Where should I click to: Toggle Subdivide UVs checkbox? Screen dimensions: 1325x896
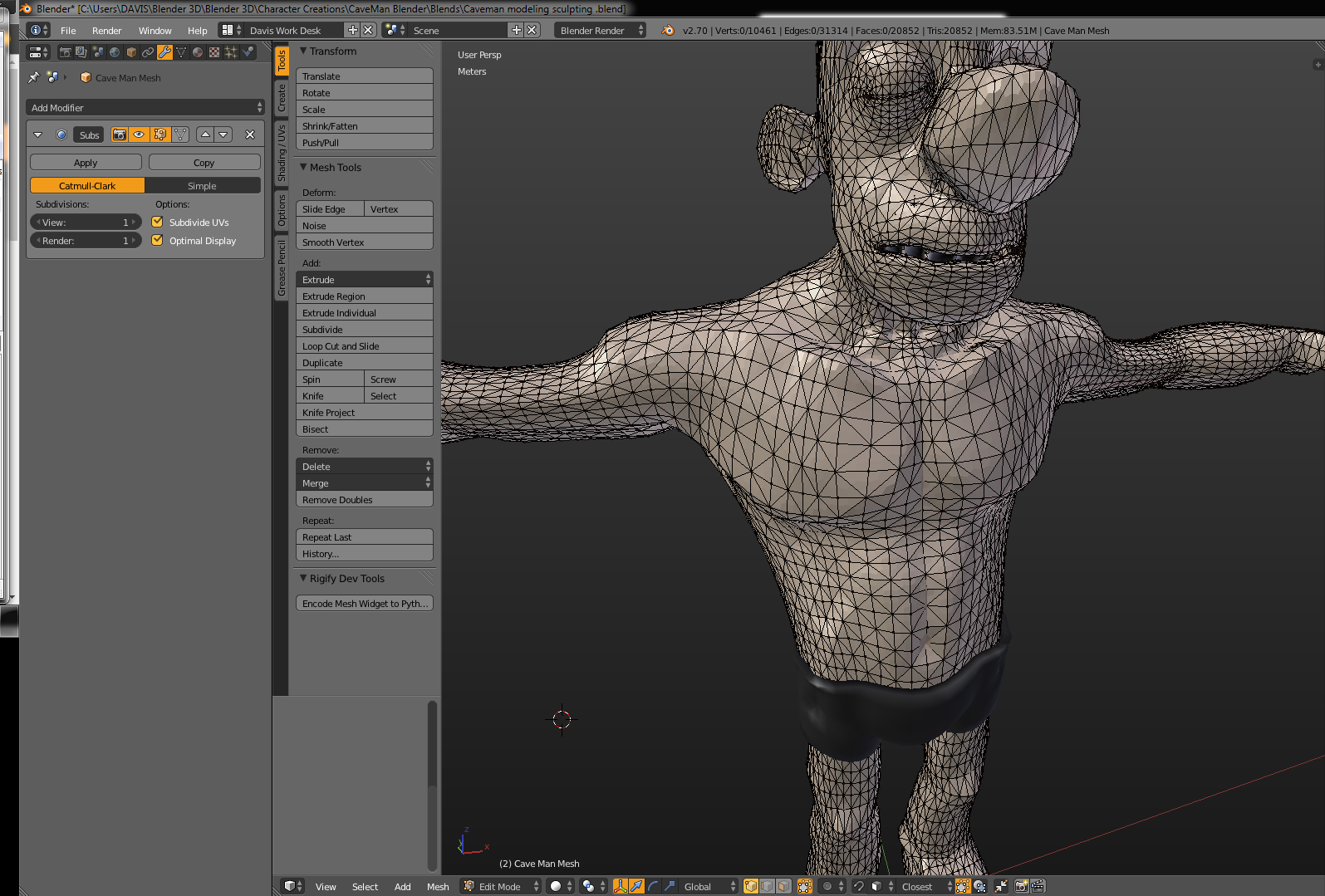pos(157,222)
